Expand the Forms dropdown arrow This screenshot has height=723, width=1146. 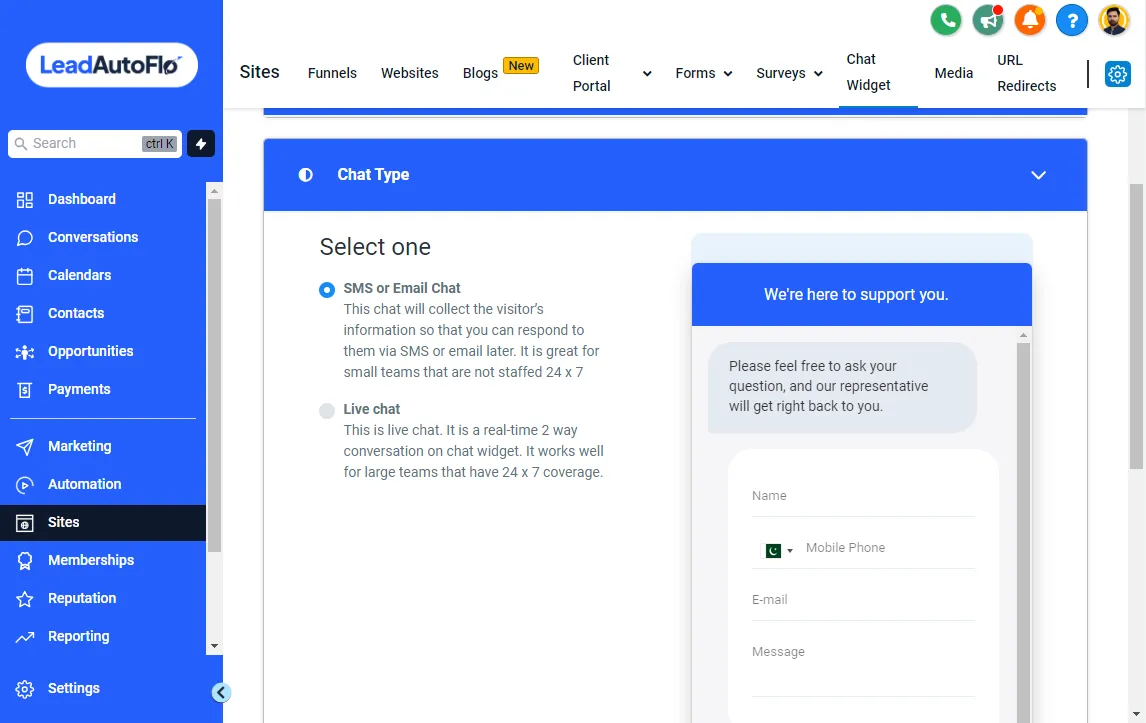click(x=728, y=73)
